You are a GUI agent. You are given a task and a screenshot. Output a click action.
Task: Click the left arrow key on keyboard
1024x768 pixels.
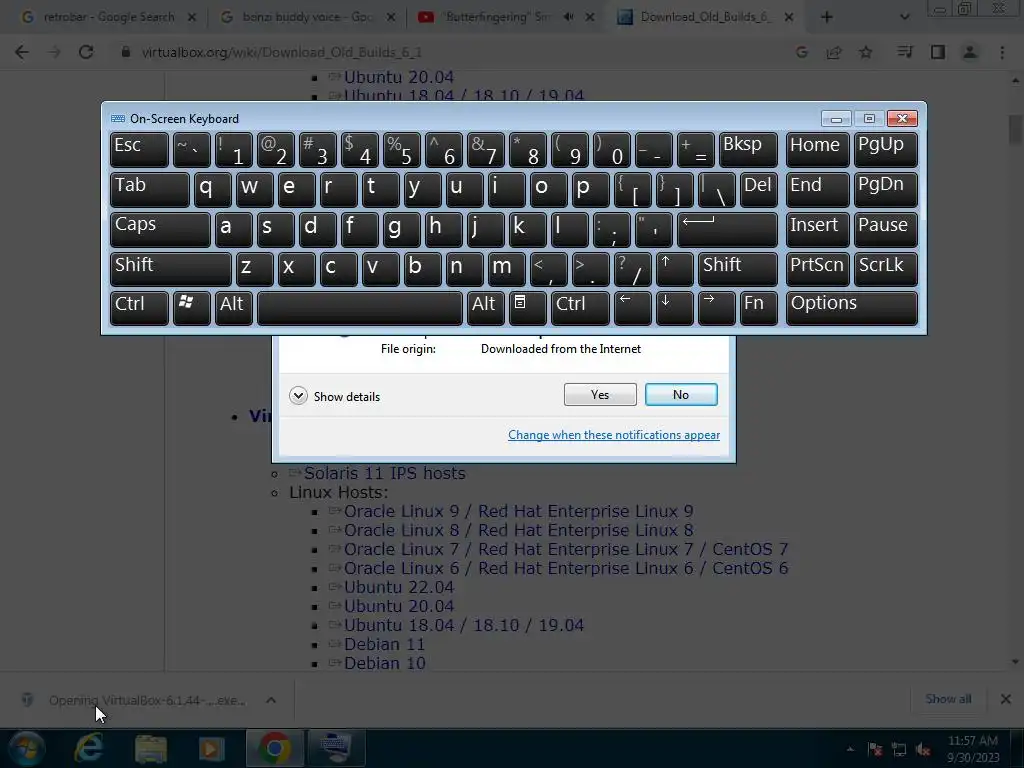(x=632, y=308)
